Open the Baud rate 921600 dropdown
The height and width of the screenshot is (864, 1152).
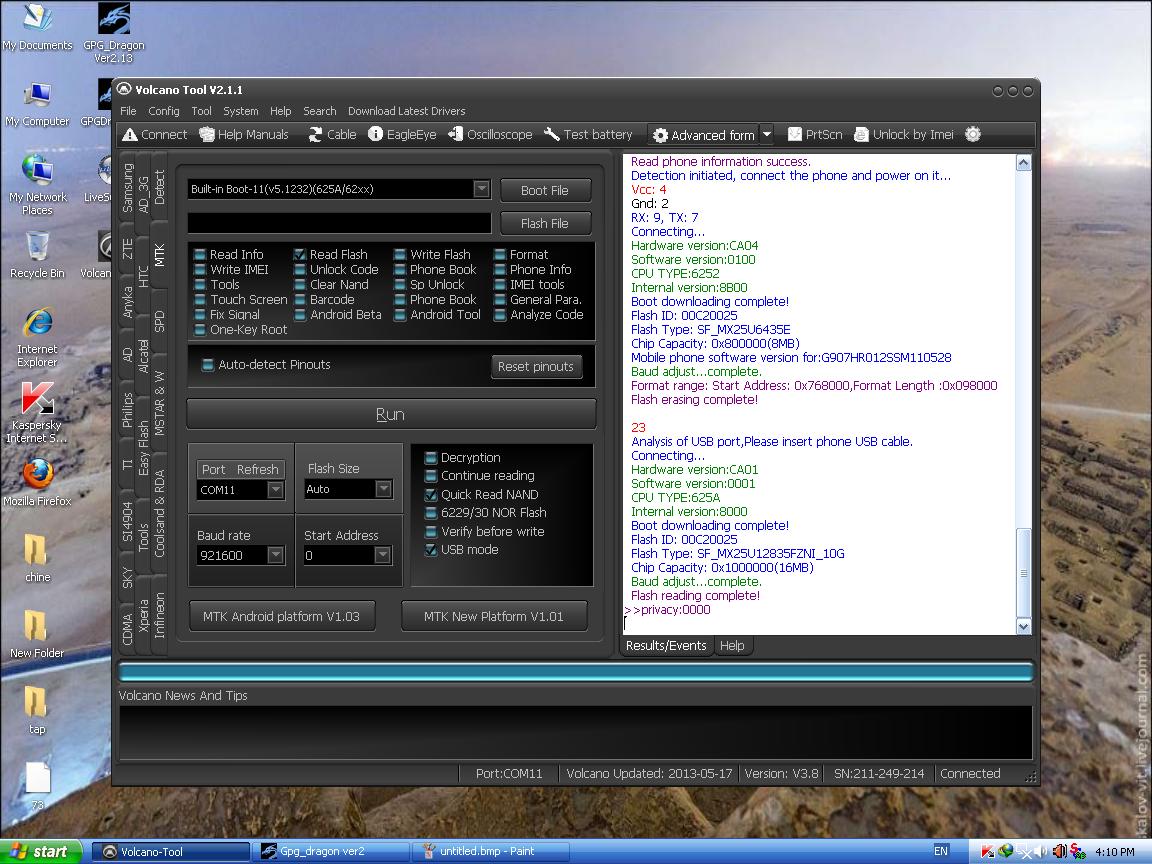[276, 555]
